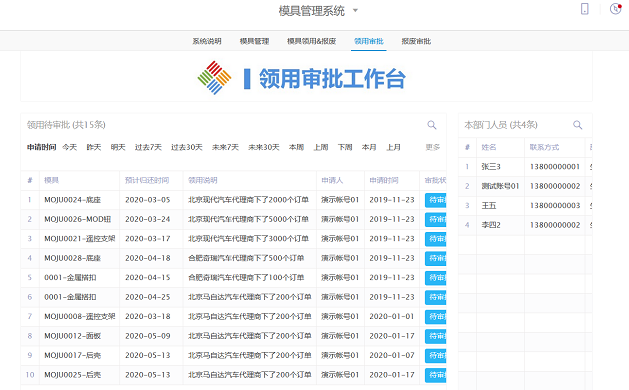Viewport: 629px width, 390px height.
Task: Click the 姓名 column header
Action: click(489, 147)
